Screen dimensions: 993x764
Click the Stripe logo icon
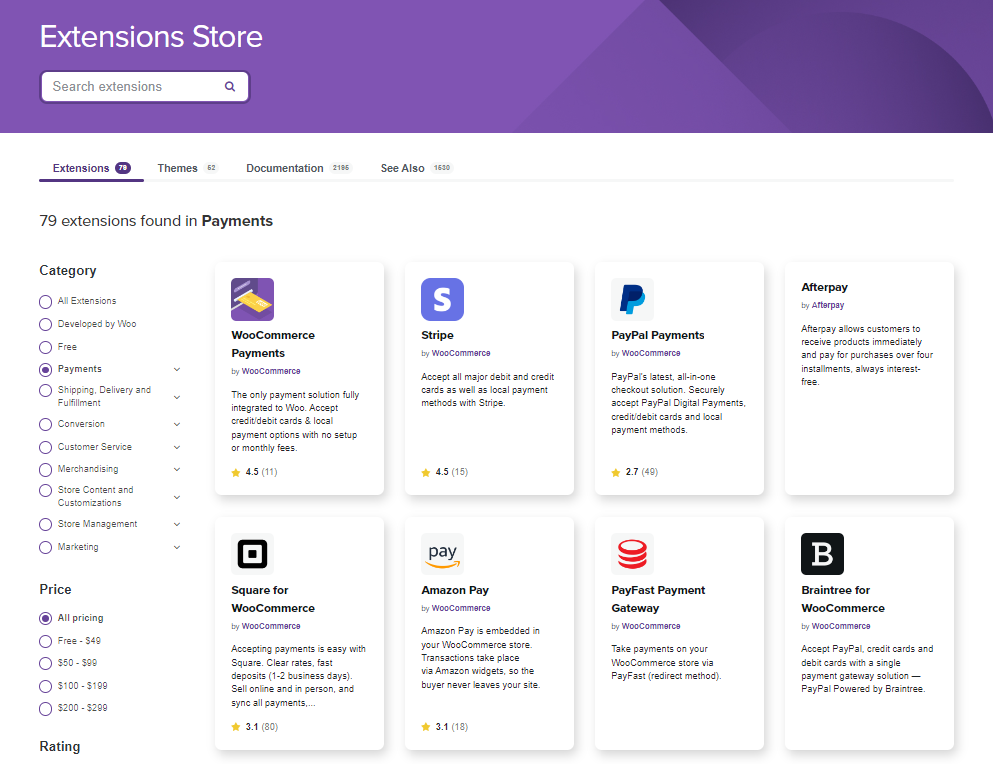click(442, 299)
